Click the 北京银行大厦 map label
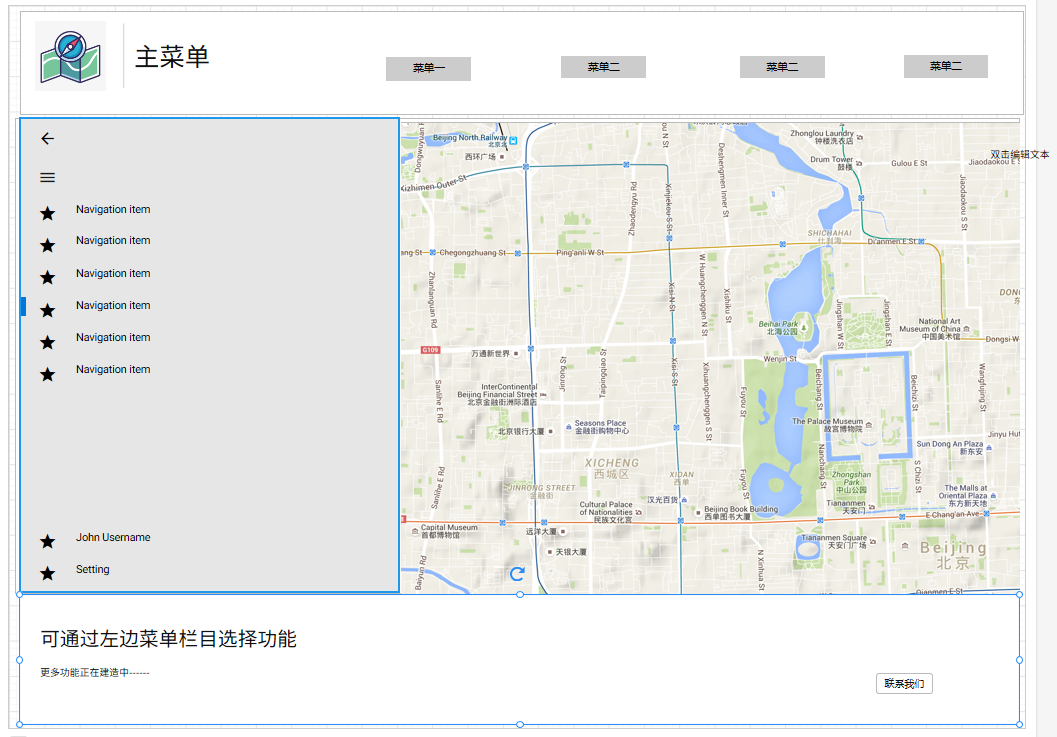1057x737 pixels. click(520, 432)
